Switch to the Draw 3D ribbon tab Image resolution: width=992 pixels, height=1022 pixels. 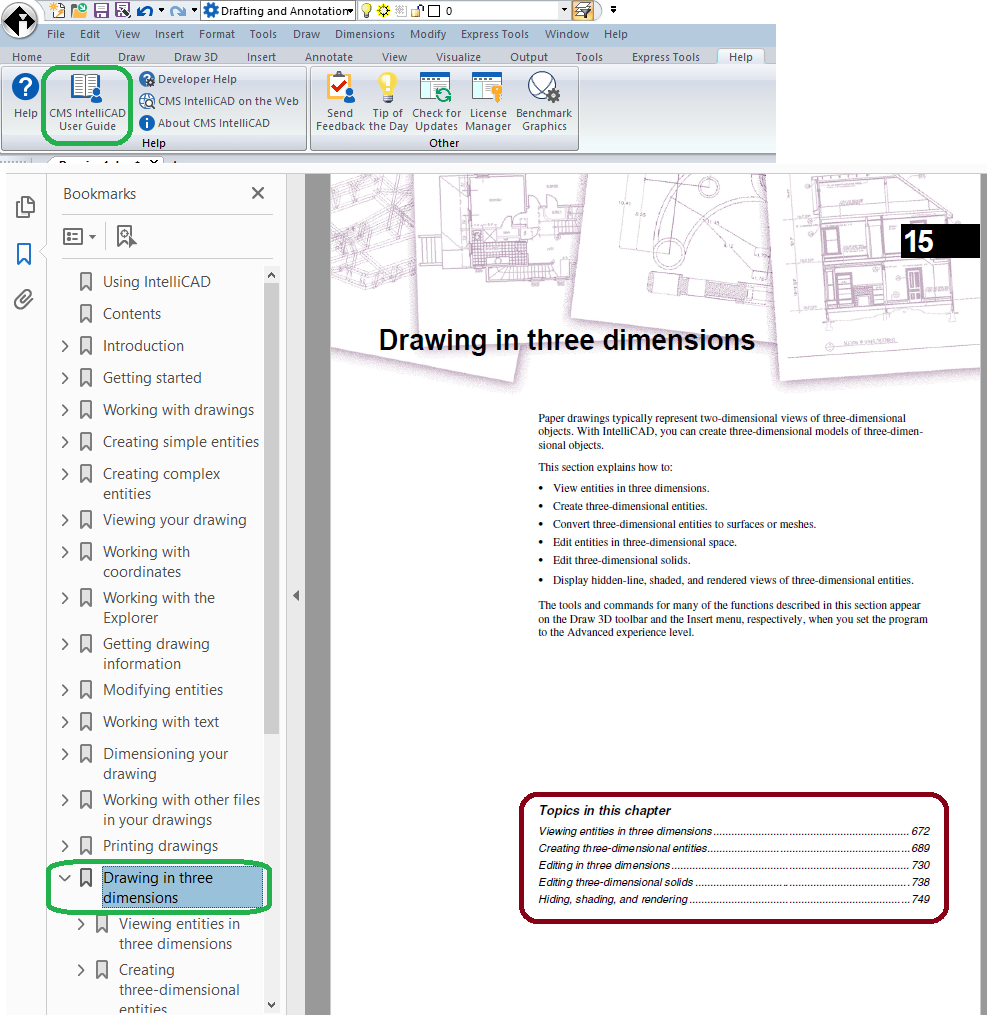point(196,57)
